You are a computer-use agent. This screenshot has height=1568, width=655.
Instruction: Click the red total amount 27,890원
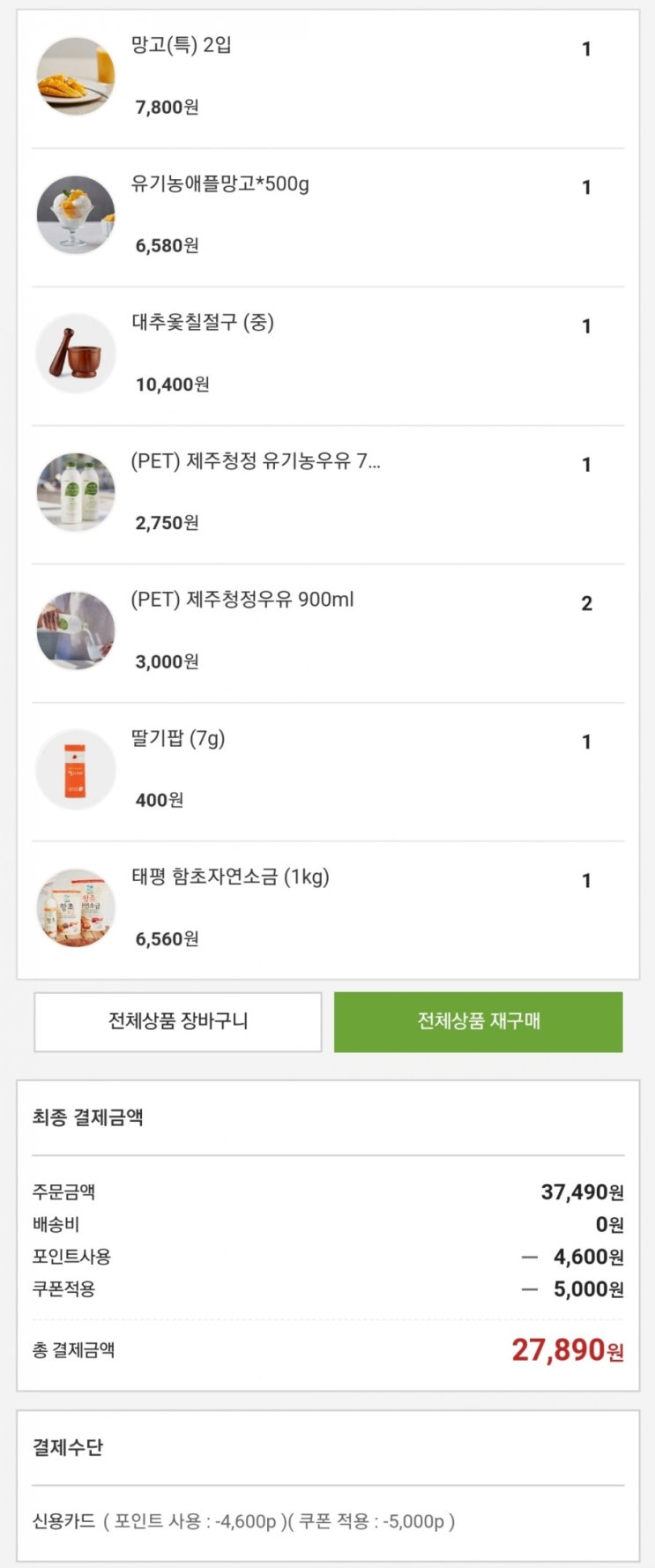pyautogui.click(x=567, y=1349)
